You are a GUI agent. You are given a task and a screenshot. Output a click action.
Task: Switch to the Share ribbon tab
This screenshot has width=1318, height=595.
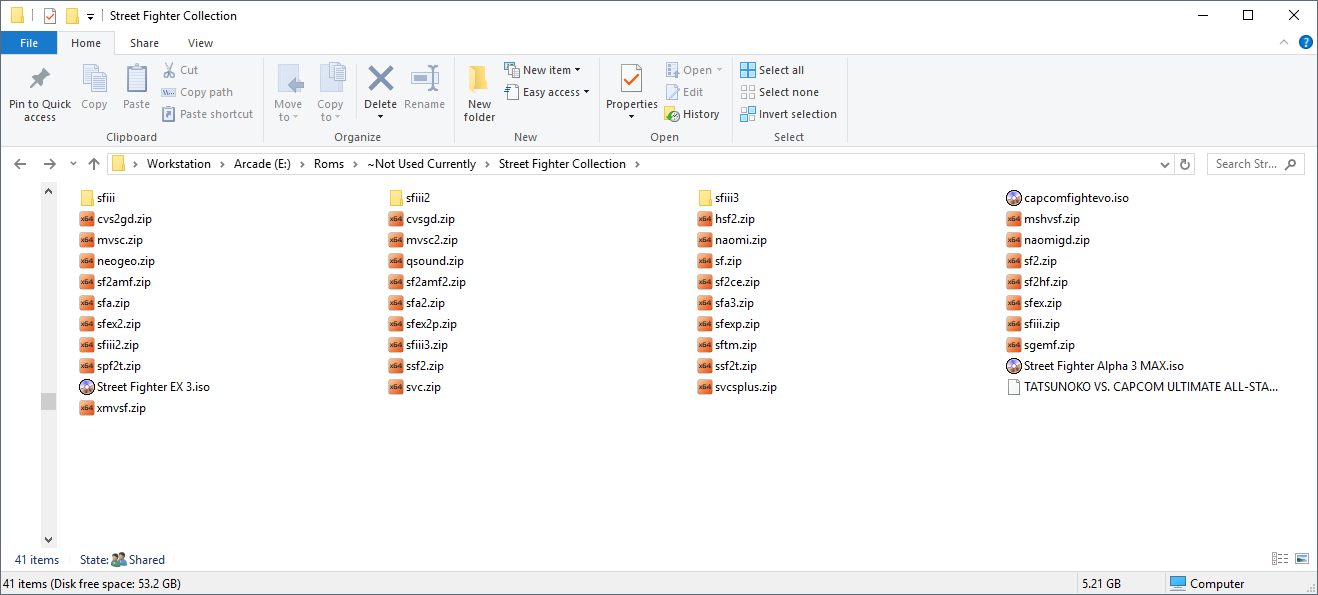144,43
